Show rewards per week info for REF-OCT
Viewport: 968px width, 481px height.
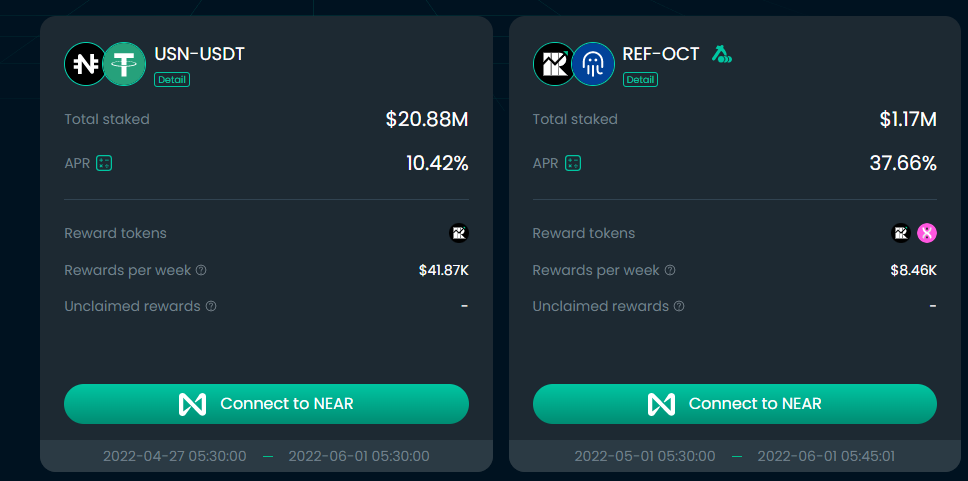tap(669, 270)
